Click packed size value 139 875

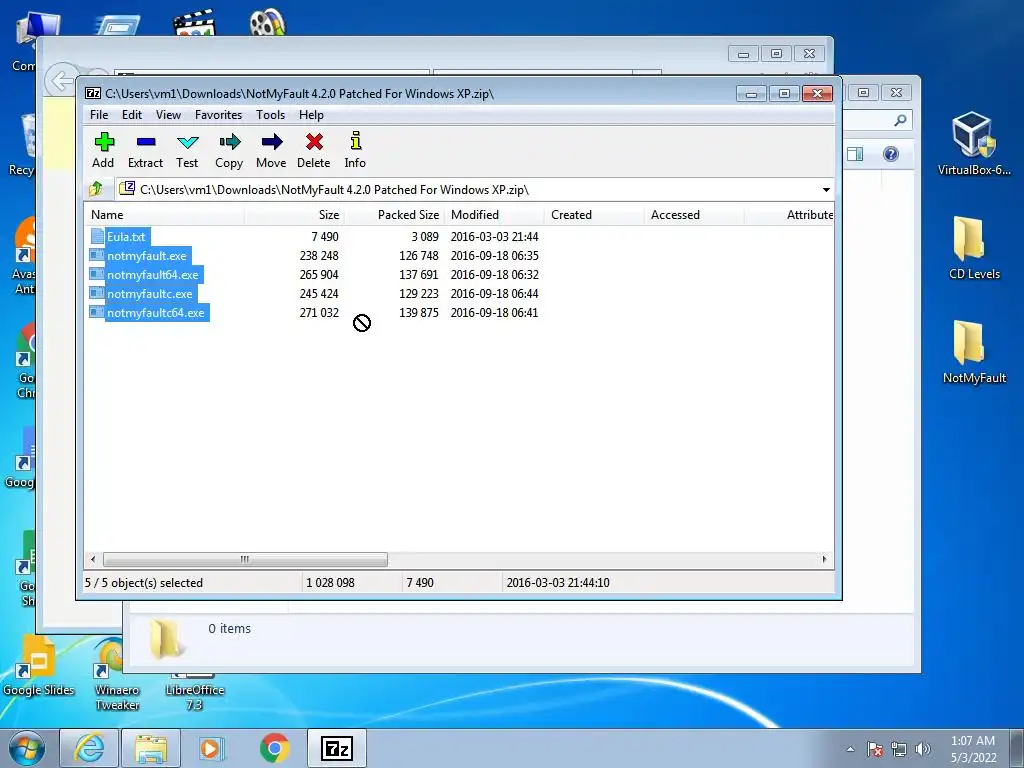[x=419, y=313]
